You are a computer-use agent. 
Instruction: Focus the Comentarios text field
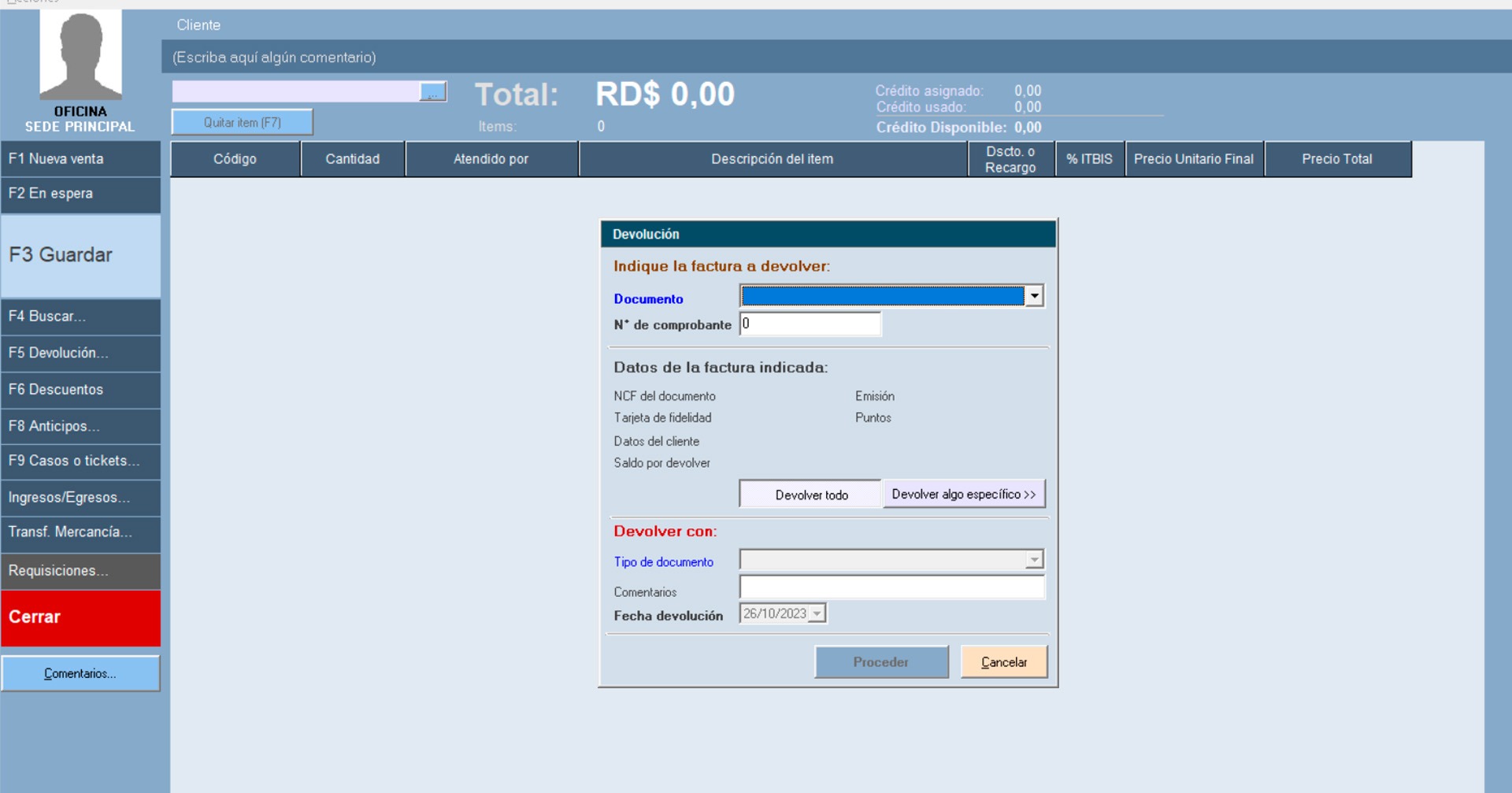(x=891, y=587)
